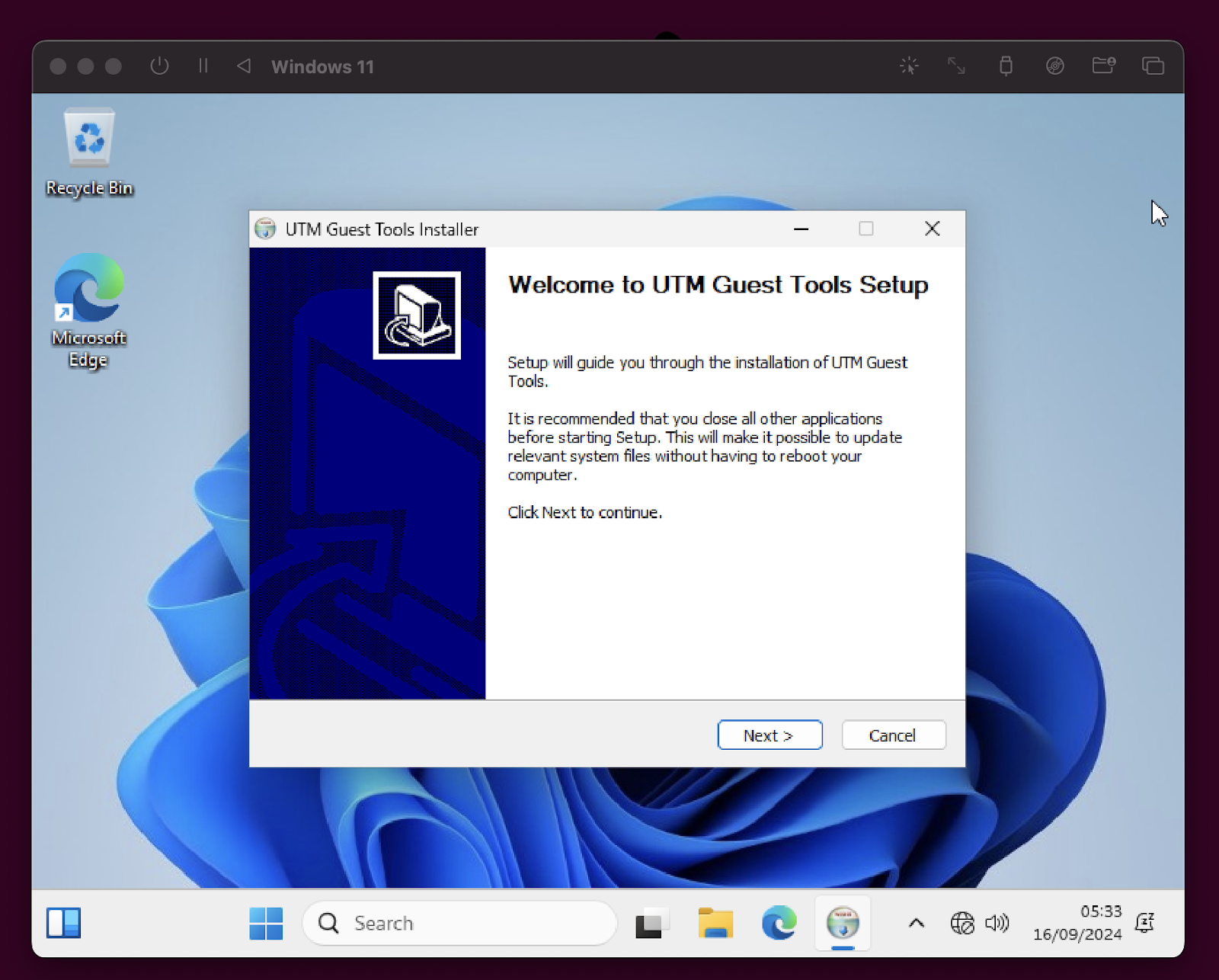Open the notifications bell icon

[1145, 923]
